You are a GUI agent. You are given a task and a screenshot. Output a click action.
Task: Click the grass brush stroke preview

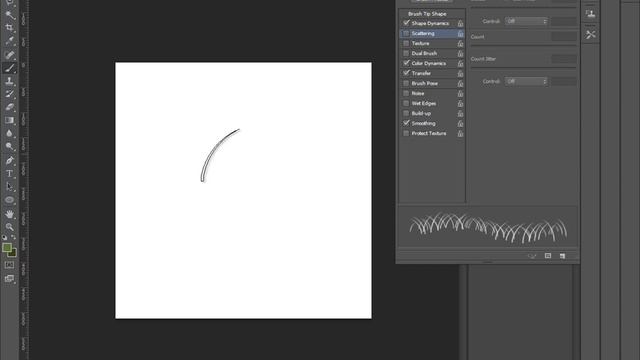[x=488, y=228]
